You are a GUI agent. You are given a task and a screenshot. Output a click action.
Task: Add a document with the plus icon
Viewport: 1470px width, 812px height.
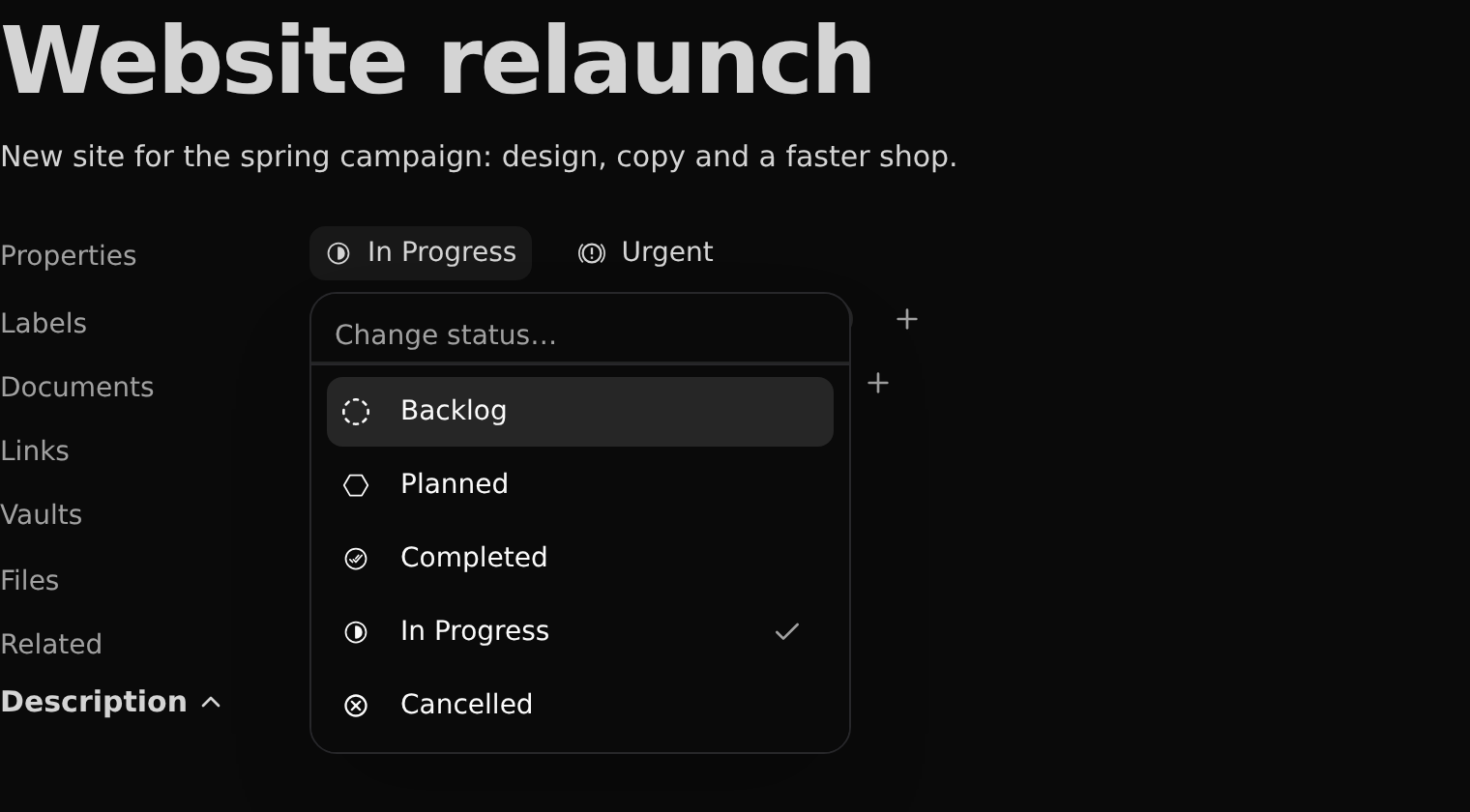(x=877, y=383)
